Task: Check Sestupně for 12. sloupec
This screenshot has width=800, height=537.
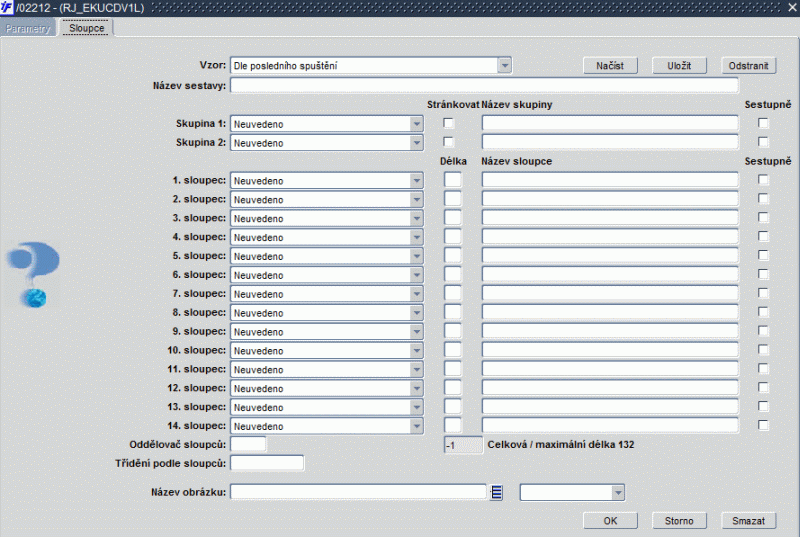Action: click(763, 387)
